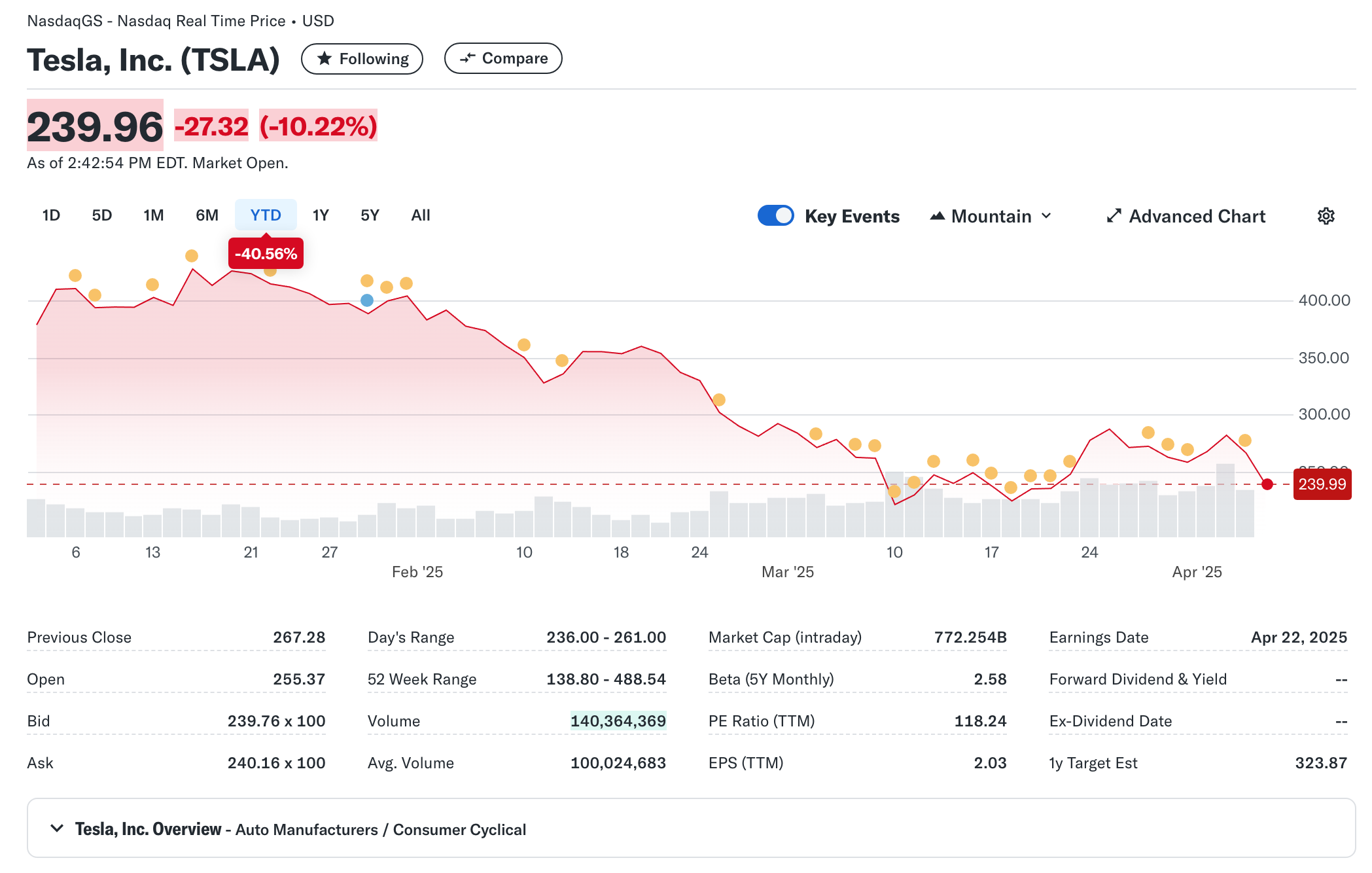Click the Tesla, Inc. (TSLA) heading

(x=154, y=60)
